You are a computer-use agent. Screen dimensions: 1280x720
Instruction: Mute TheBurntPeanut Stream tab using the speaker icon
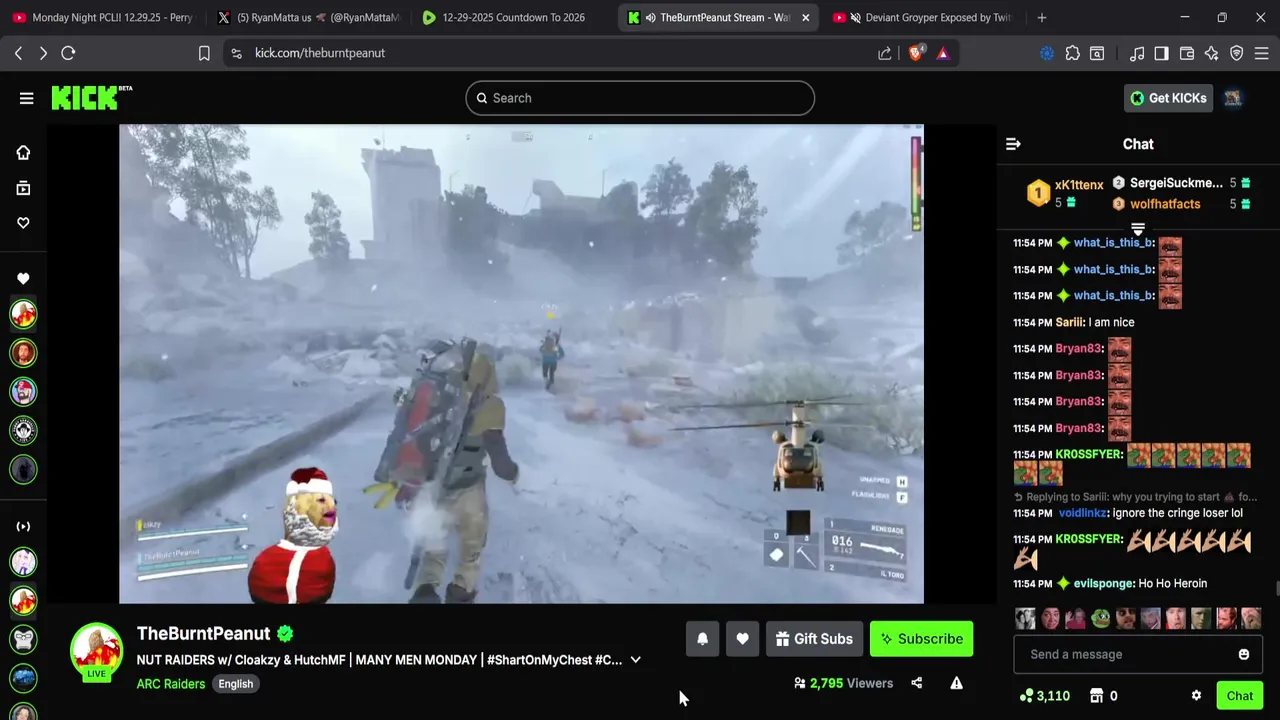coord(651,18)
